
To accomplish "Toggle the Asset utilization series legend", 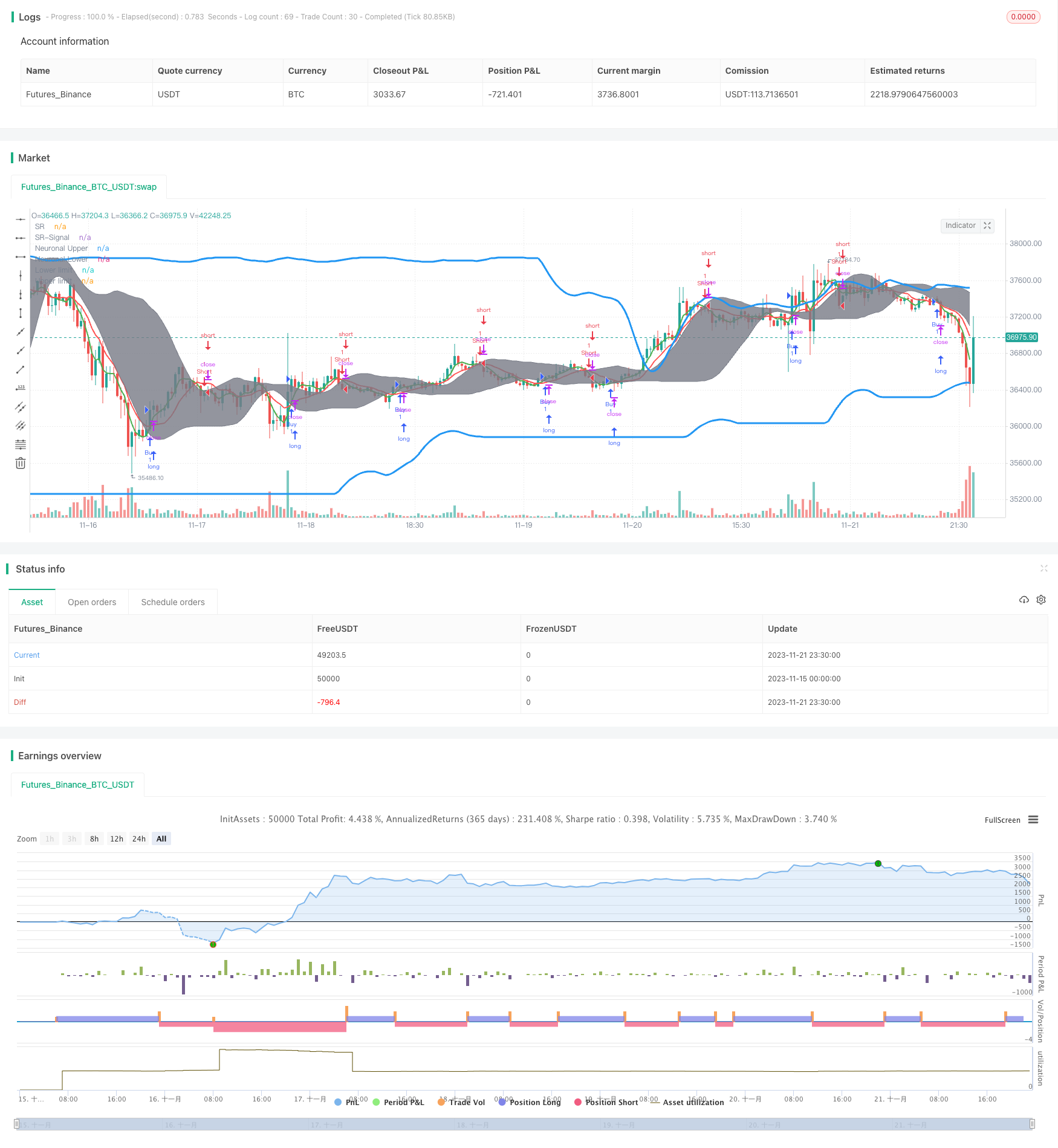I will 688,1102.
